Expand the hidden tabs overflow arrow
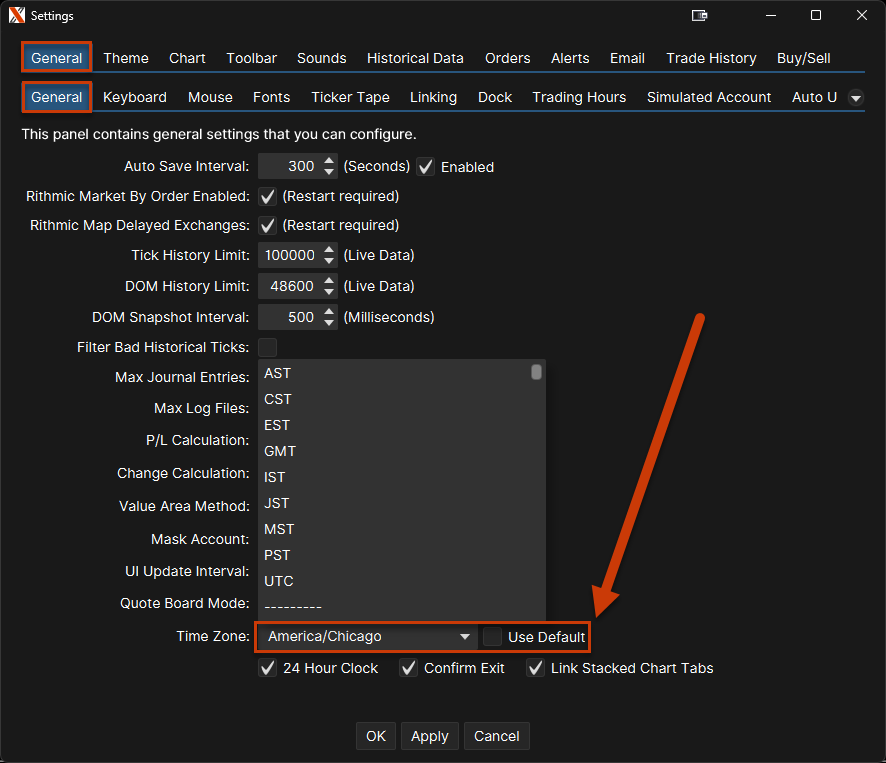Image resolution: width=886 pixels, height=763 pixels. click(x=855, y=98)
